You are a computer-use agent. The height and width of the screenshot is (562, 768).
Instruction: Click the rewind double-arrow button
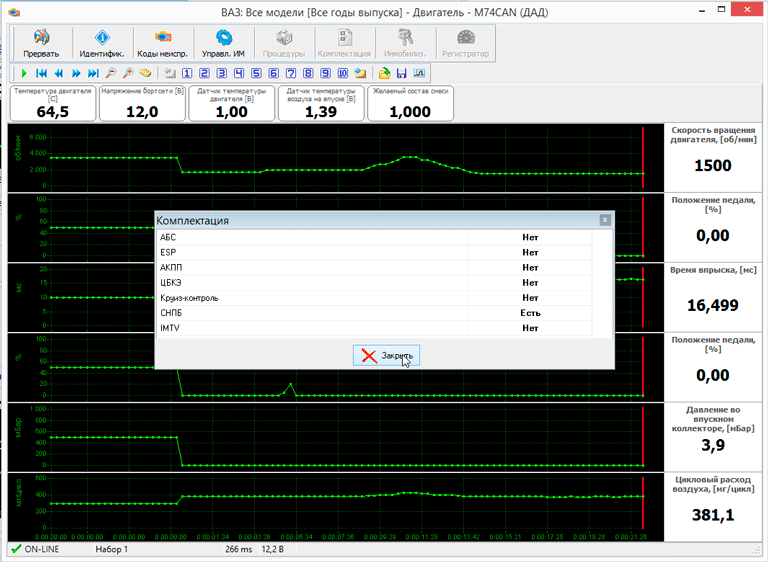(59, 74)
